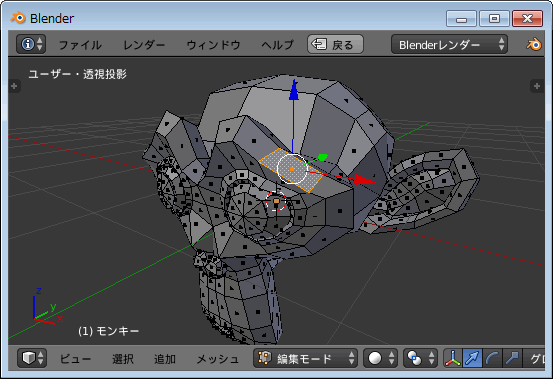Click the green Y-axis manipulator handle
The width and height of the screenshot is (553, 379).
[x=323, y=157]
